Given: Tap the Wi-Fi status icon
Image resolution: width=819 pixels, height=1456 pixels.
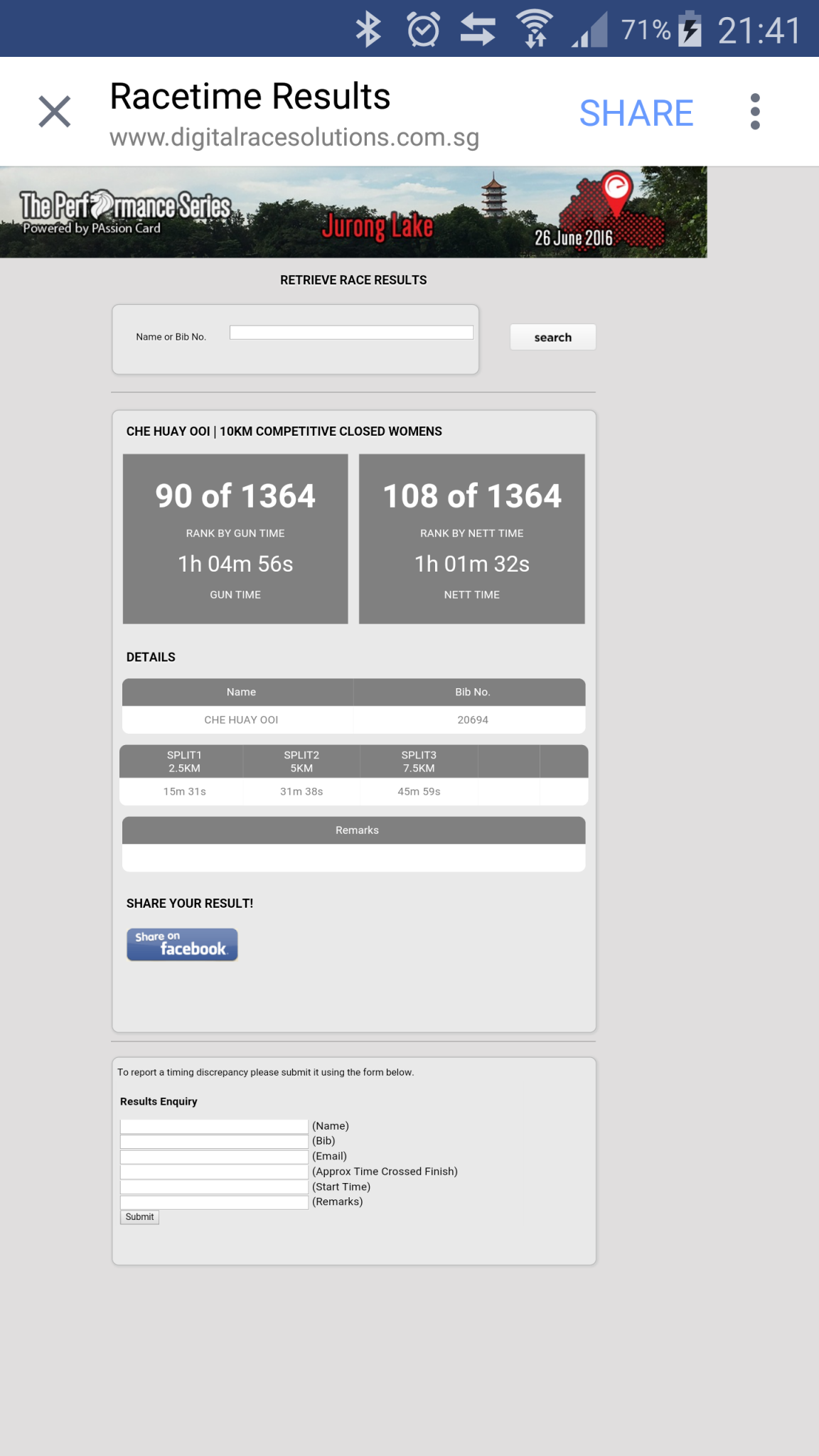Looking at the screenshot, I should pos(535,30).
